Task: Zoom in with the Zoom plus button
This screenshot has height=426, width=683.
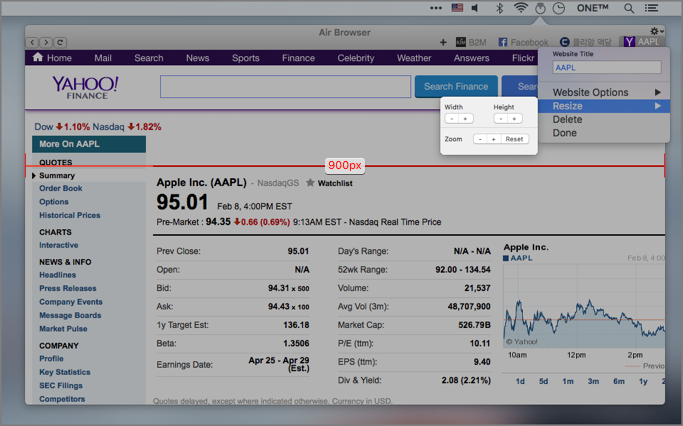Action: point(494,139)
